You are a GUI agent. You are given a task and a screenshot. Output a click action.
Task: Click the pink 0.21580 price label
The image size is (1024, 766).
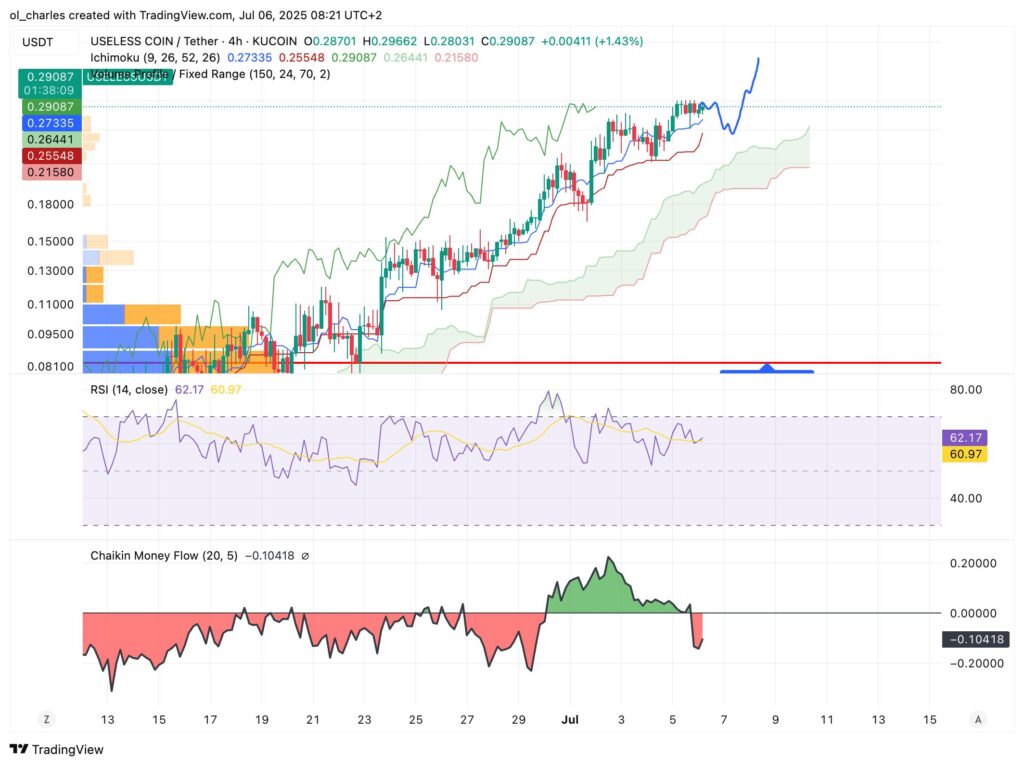(x=50, y=173)
